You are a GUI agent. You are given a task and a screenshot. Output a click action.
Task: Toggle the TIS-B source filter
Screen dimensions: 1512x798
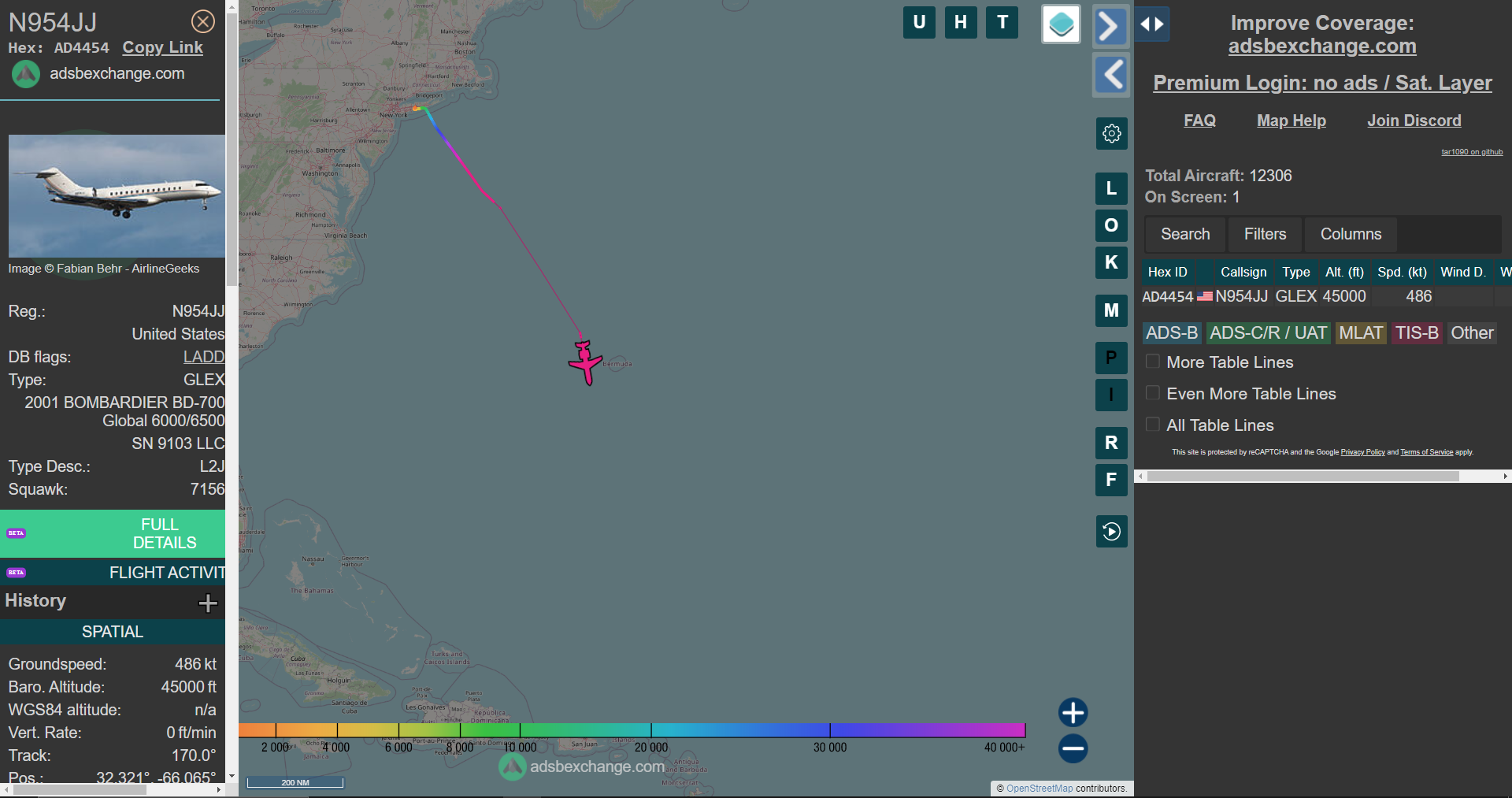click(x=1417, y=333)
